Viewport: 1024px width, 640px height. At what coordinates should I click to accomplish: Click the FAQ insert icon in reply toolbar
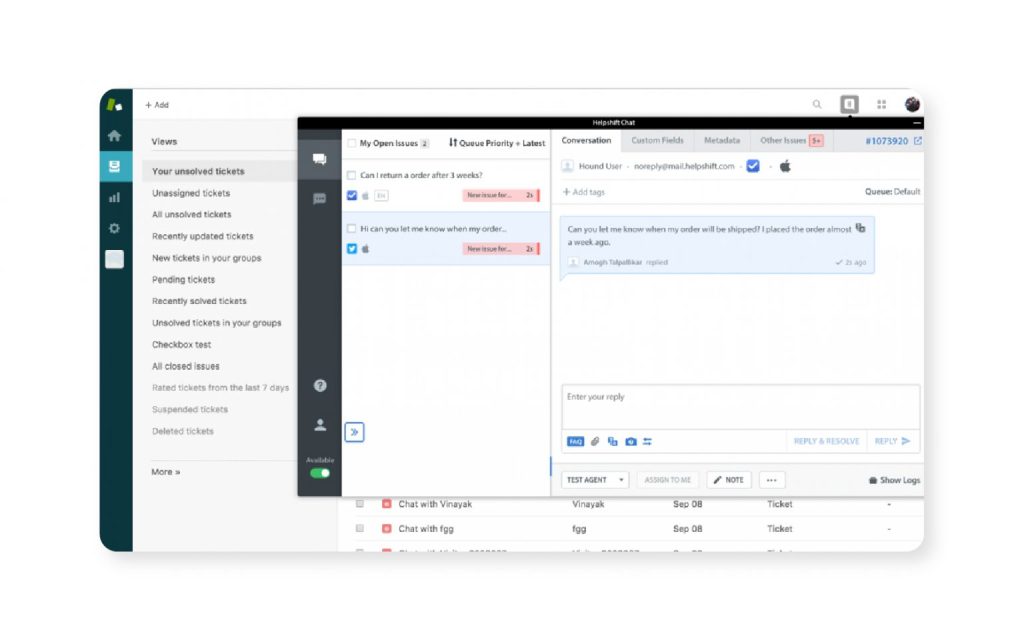pyautogui.click(x=575, y=441)
